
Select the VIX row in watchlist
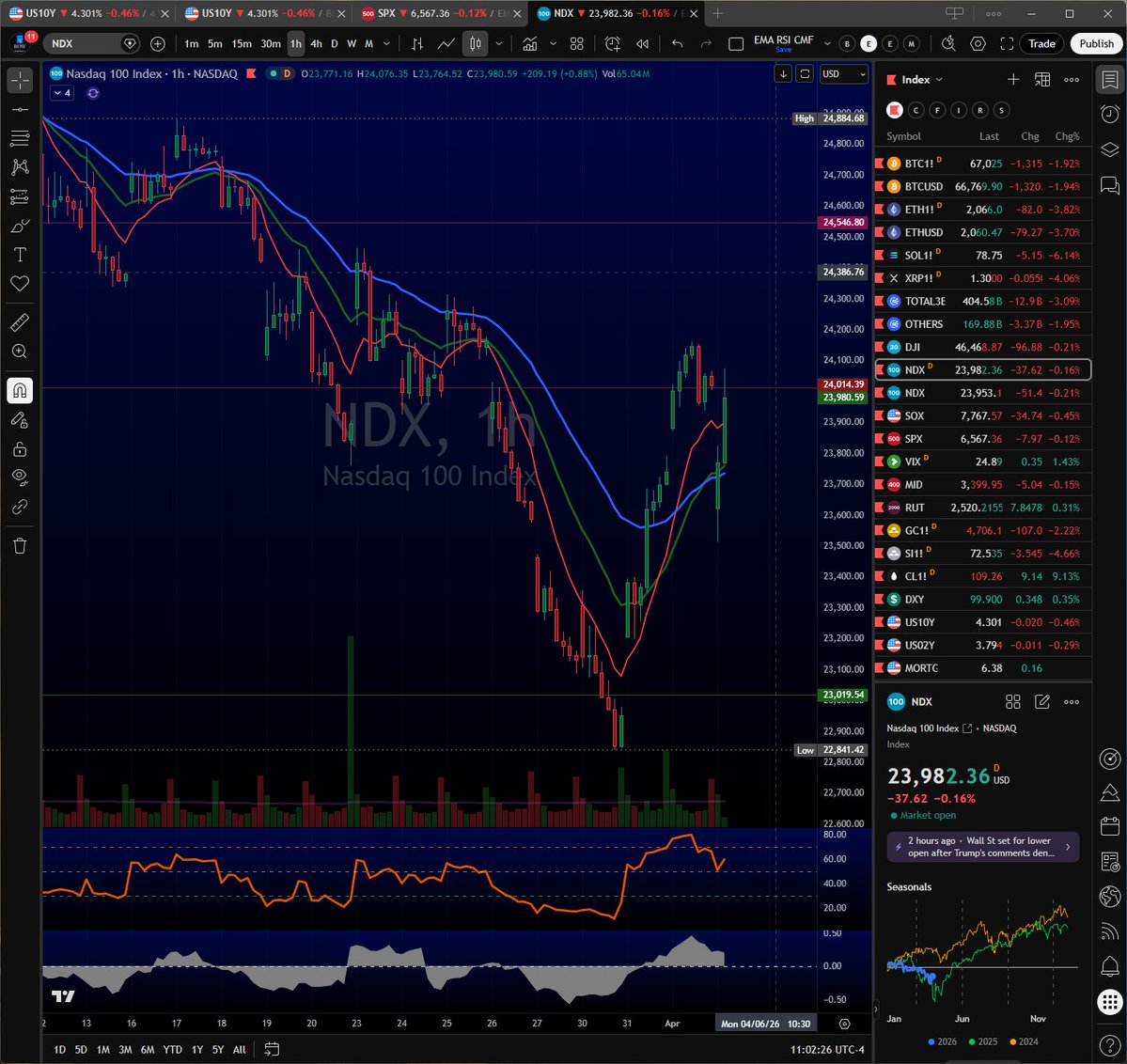[982, 462]
